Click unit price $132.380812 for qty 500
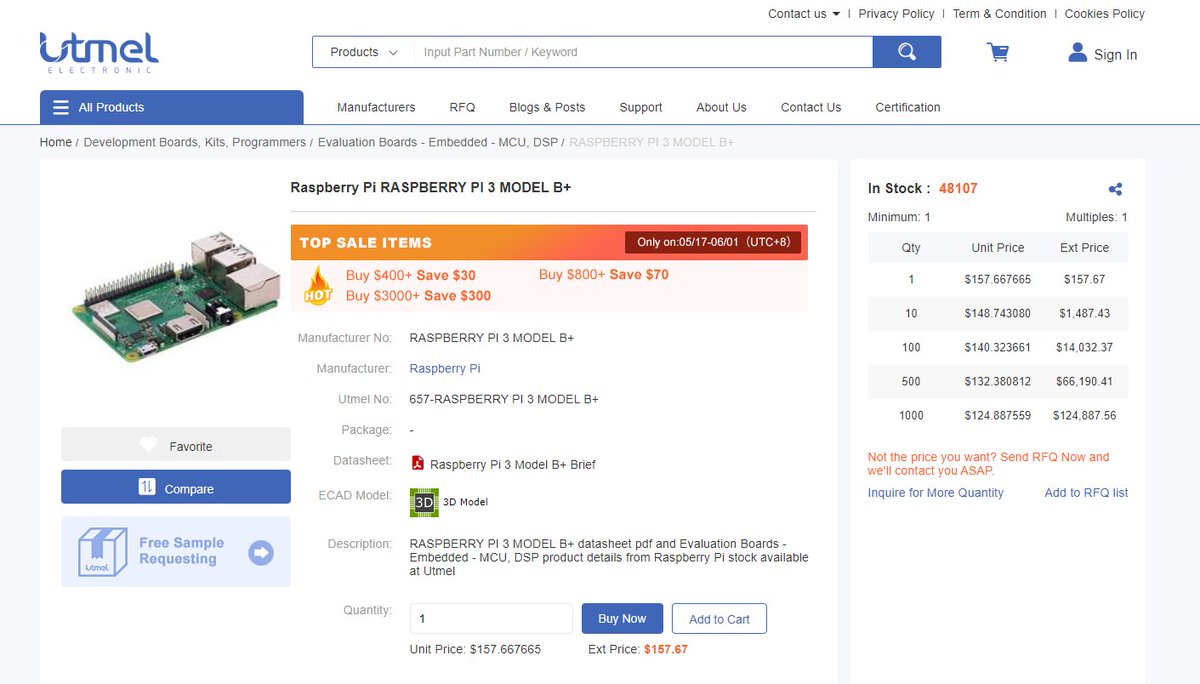This screenshot has height=684, width=1200. tap(997, 381)
